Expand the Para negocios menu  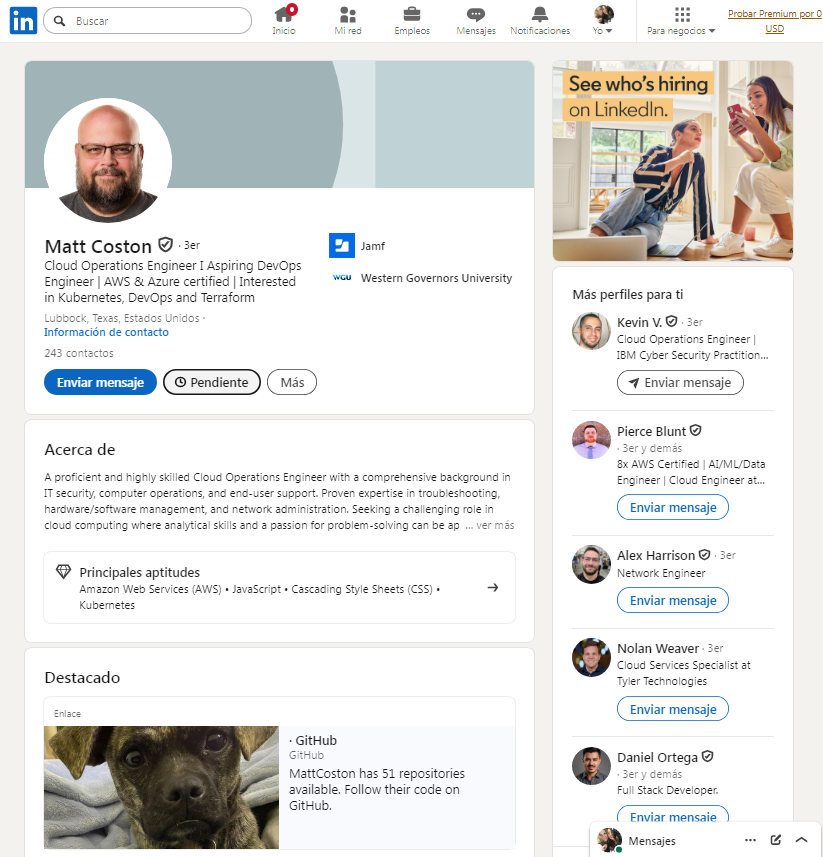coord(681,21)
